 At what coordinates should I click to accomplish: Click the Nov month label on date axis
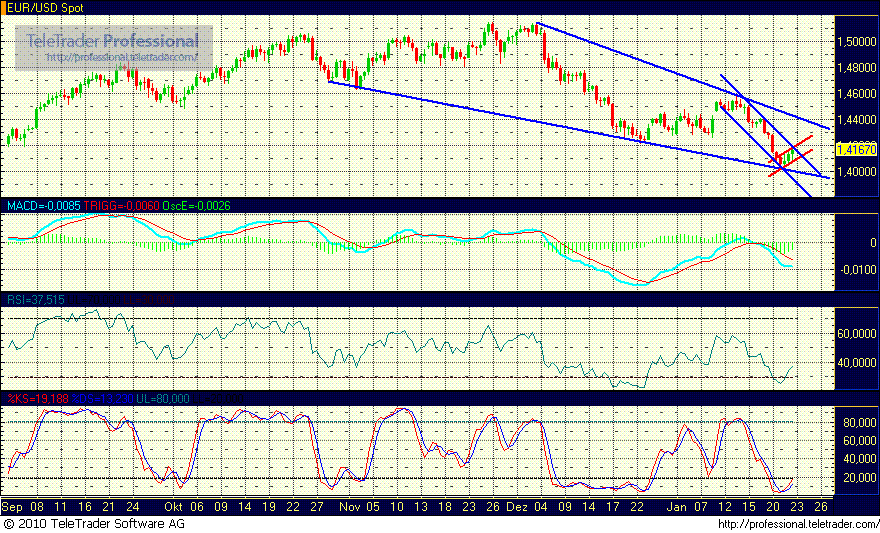click(349, 506)
